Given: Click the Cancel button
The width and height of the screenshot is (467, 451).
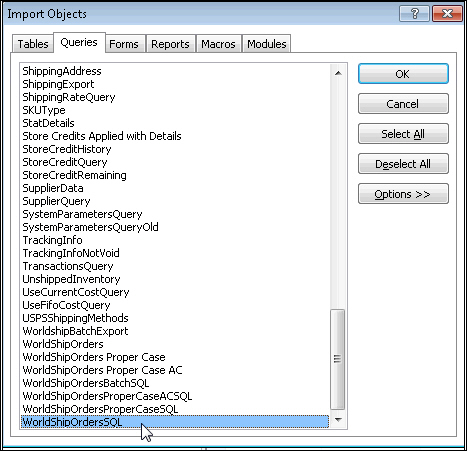Looking at the screenshot, I should click(403, 104).
